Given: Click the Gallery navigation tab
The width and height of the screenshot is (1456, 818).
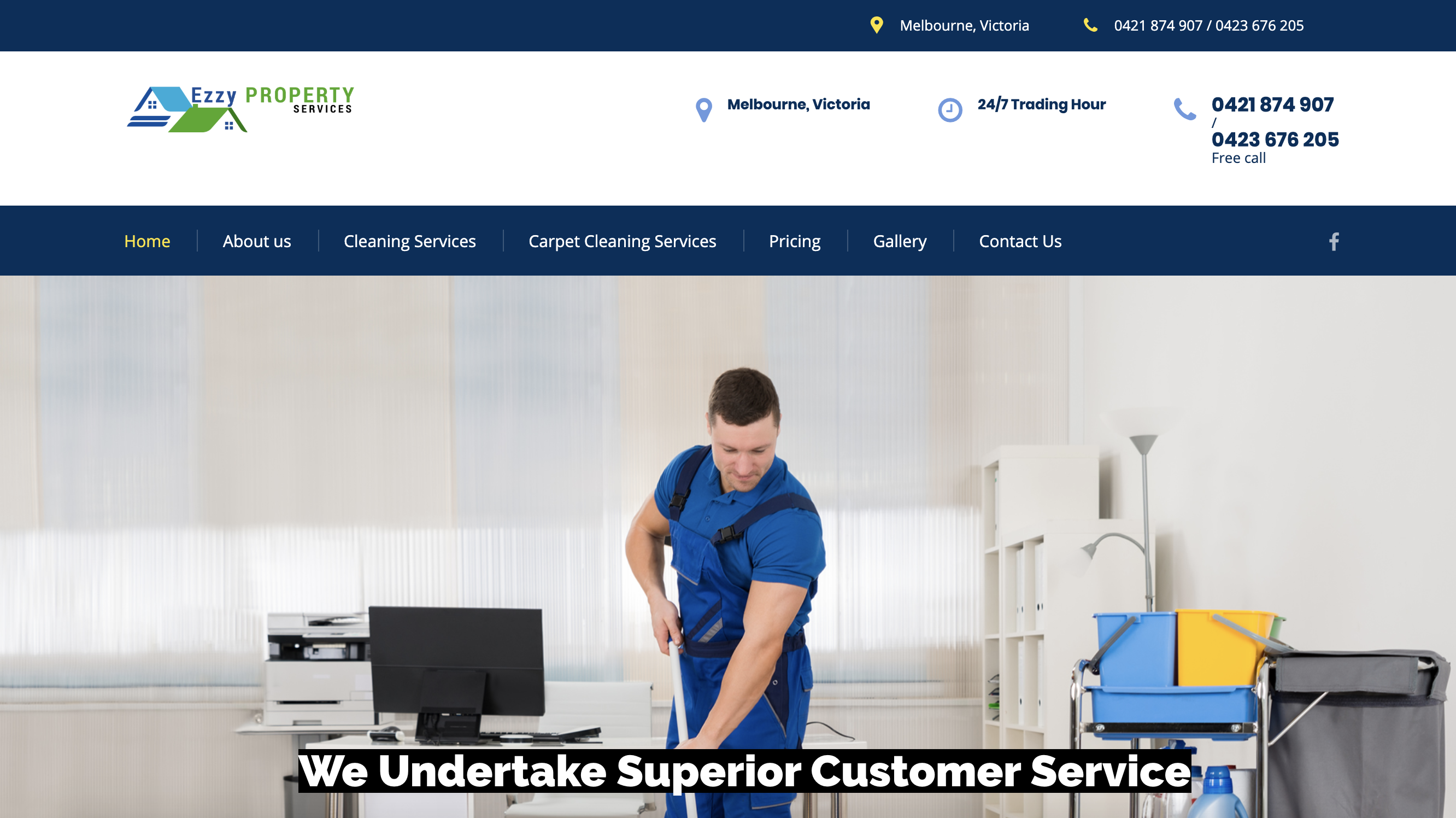Looking at the screenshot, I should click(x=899, y=240).
